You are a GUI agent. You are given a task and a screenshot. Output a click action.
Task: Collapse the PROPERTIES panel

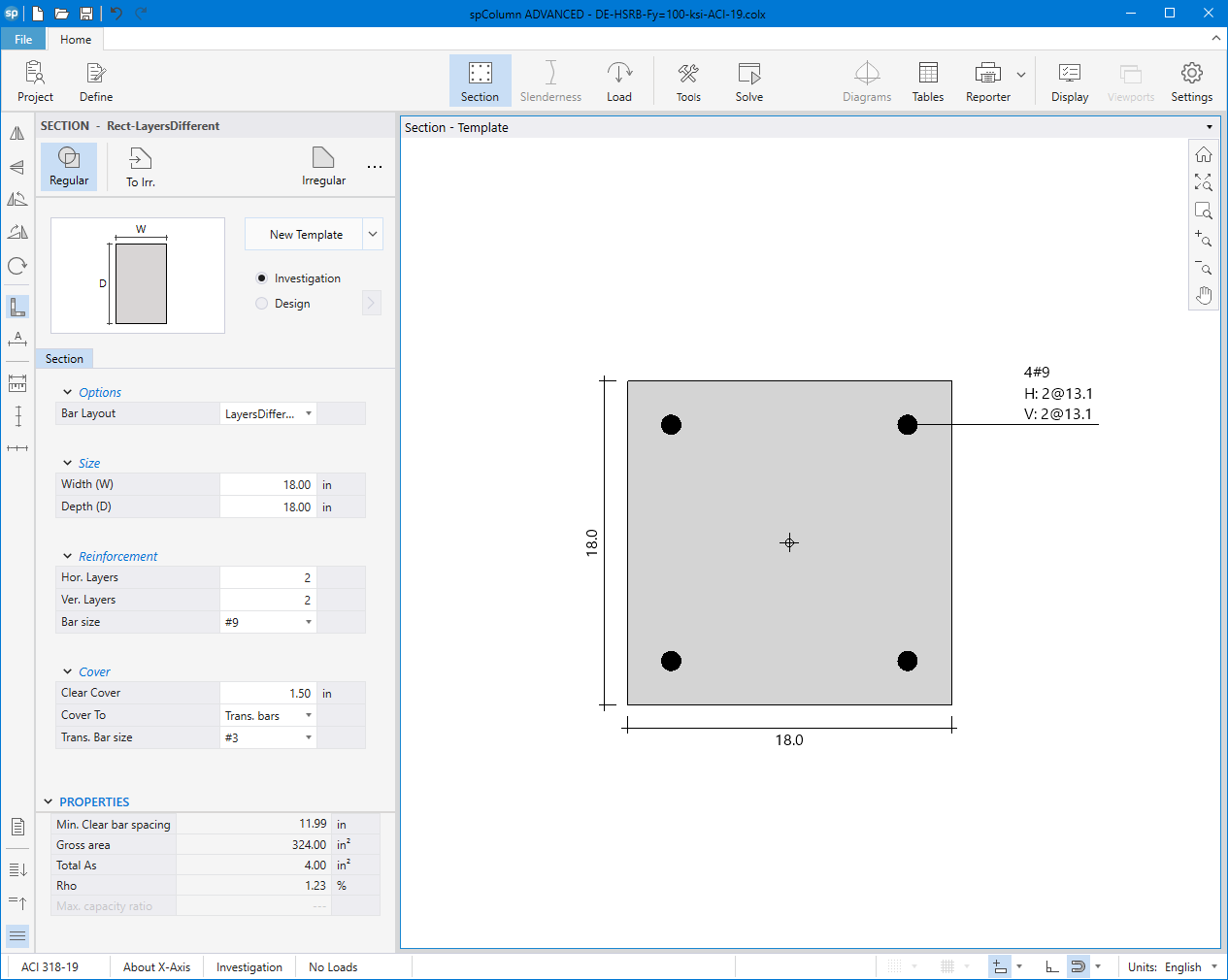click(49, 801)
